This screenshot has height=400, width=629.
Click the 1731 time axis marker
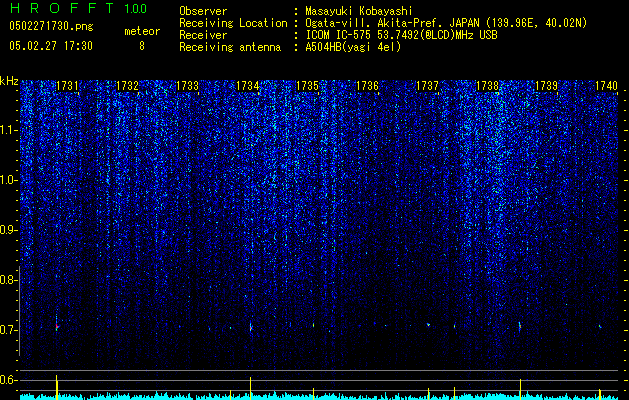(67, 86)
